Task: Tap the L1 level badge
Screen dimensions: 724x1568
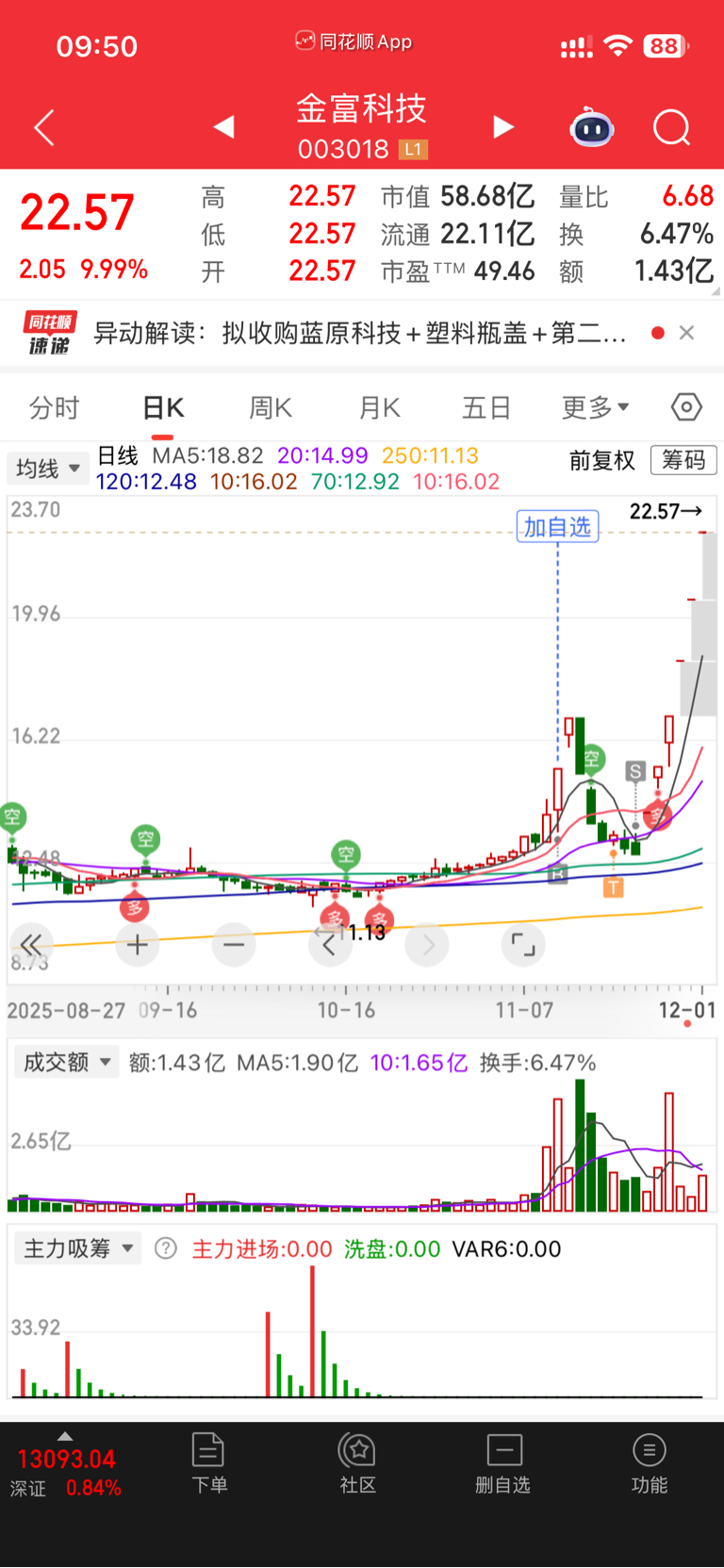Action: 414,149
